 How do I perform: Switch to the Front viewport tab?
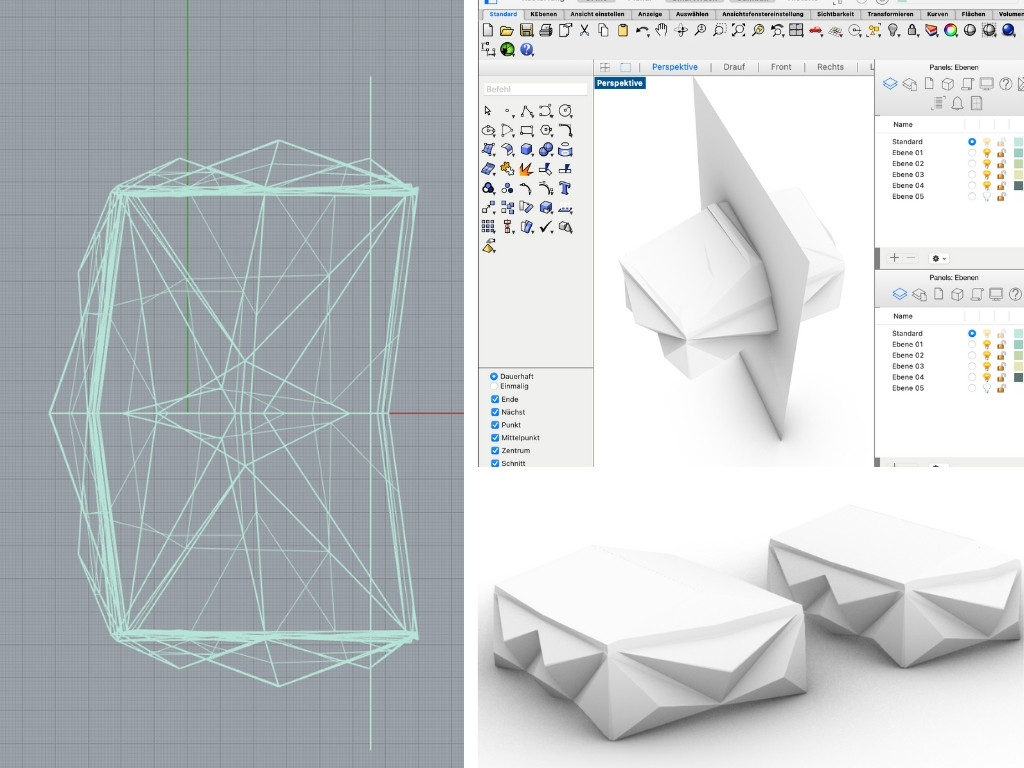[781, 67]
